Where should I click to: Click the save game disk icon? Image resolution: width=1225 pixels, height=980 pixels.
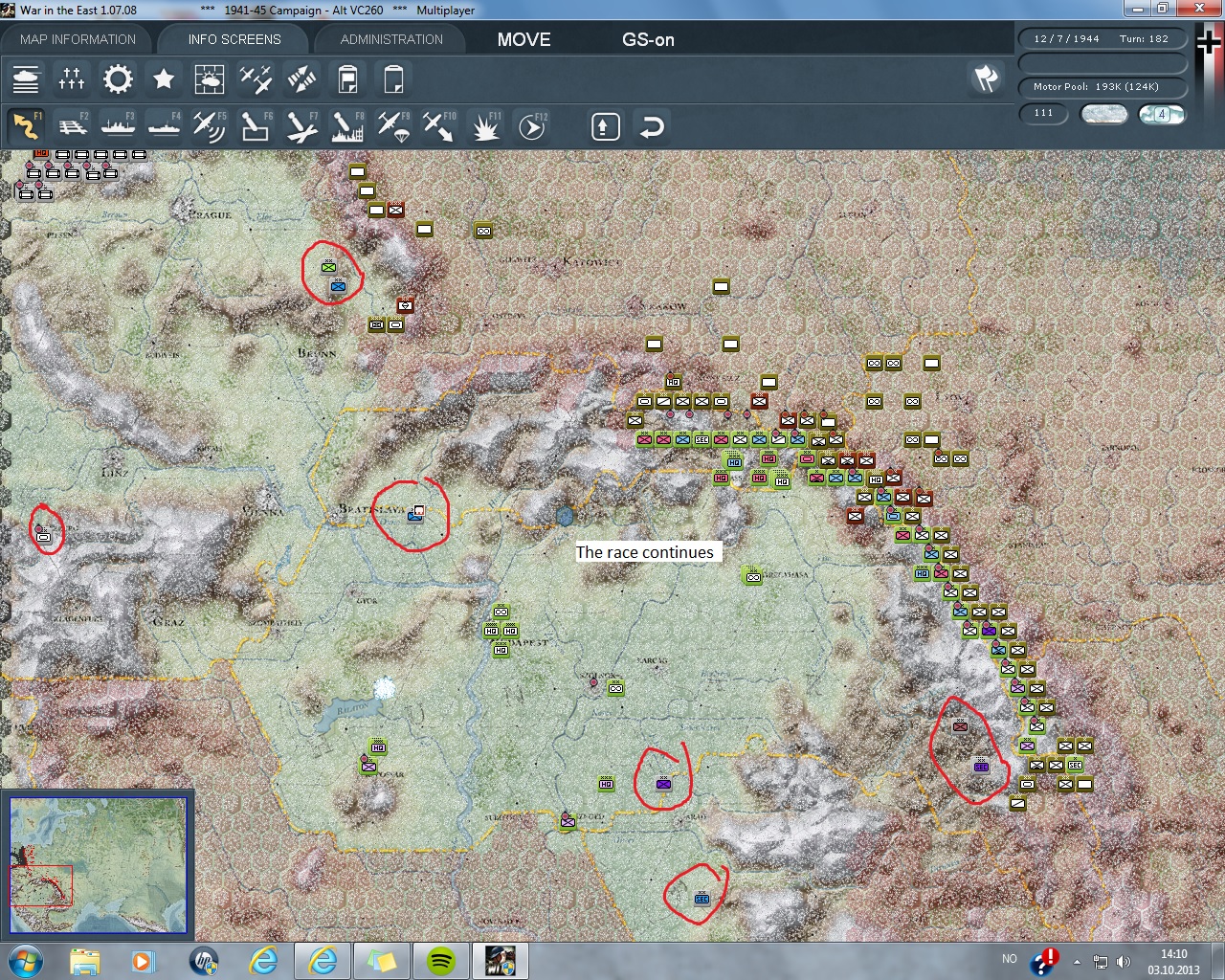(x=347, y=78)
